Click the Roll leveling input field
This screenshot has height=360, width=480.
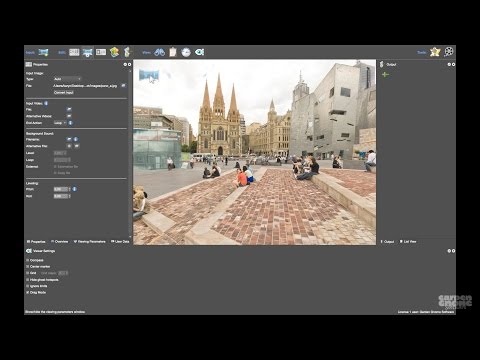point(61,196)
